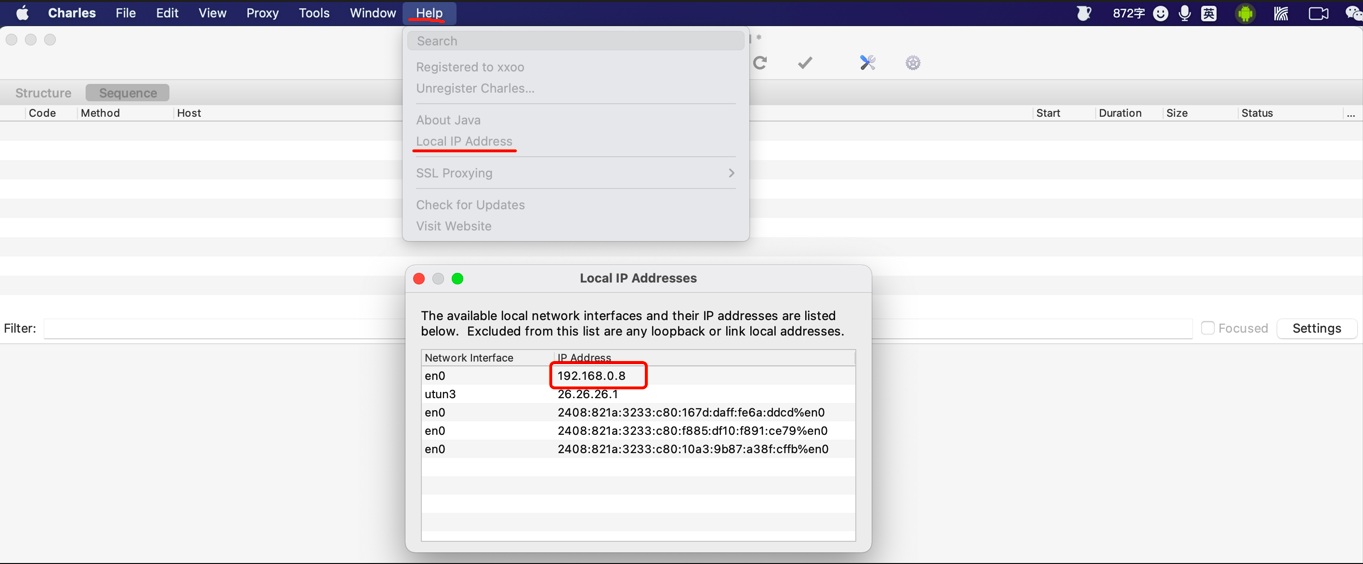Click the Help menu Search field
Image resolution: width=1363 pixels, height=564 pixels.
click(576, 41)
